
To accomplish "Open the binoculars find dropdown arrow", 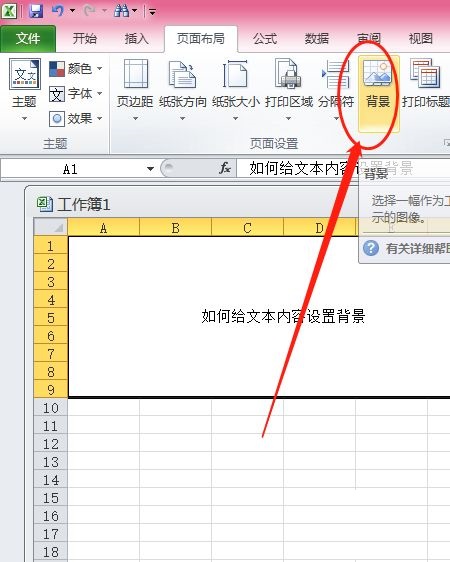I will (x=134, y=11).
